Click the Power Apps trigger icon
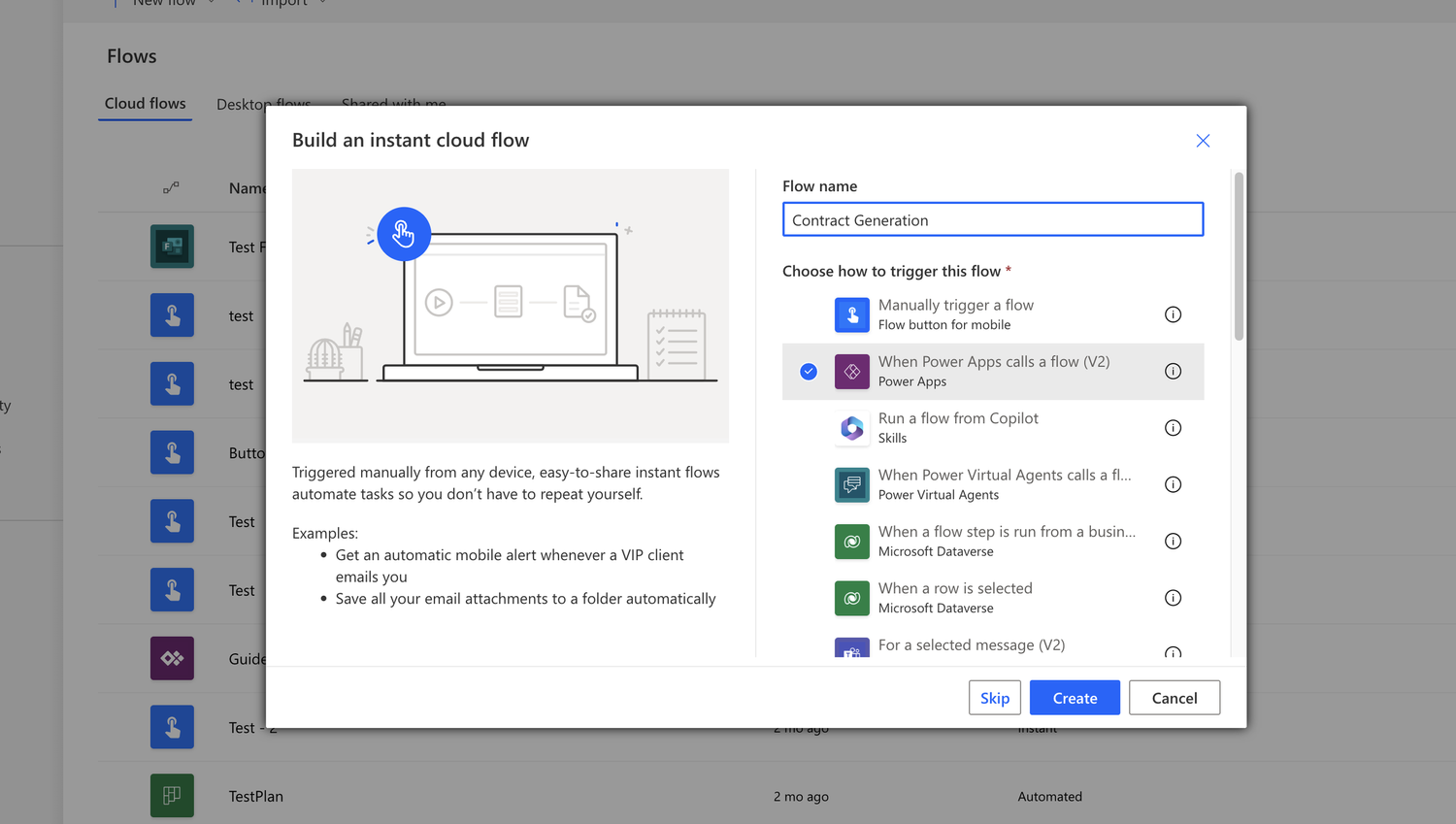The image size is (1456, 824). pos(851,372)
